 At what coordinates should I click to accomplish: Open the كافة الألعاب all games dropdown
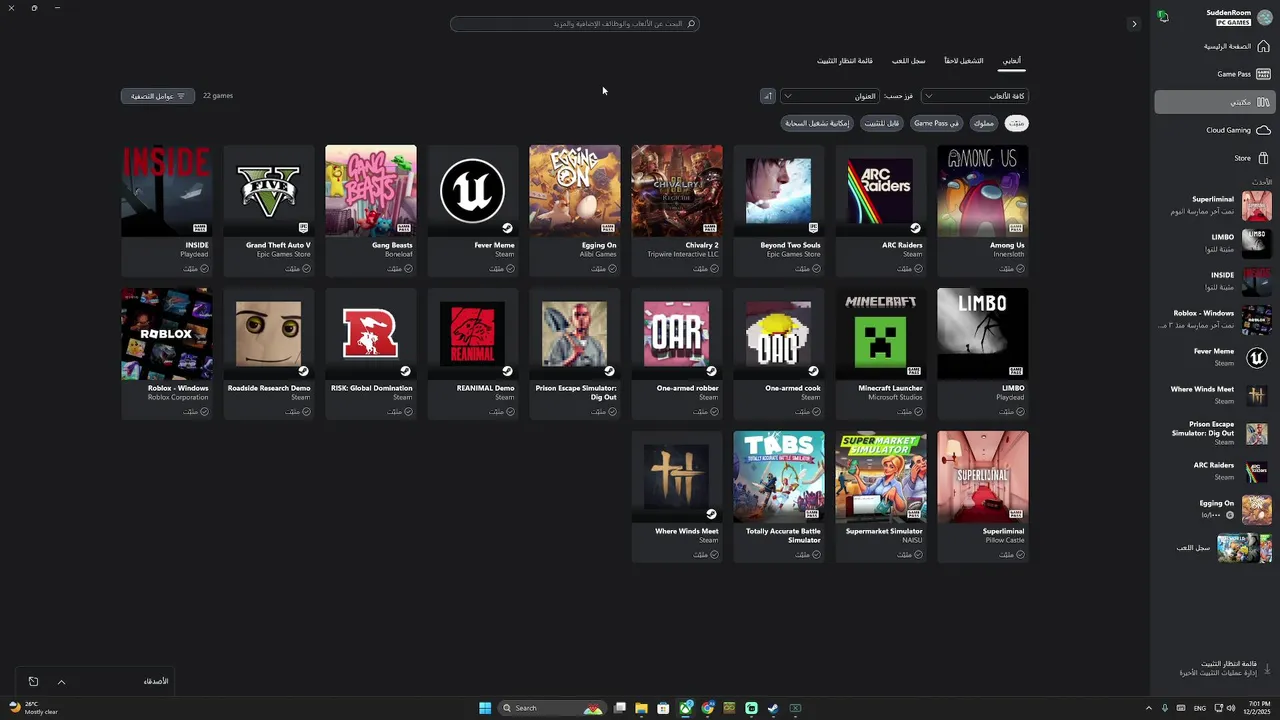point(975,96)
